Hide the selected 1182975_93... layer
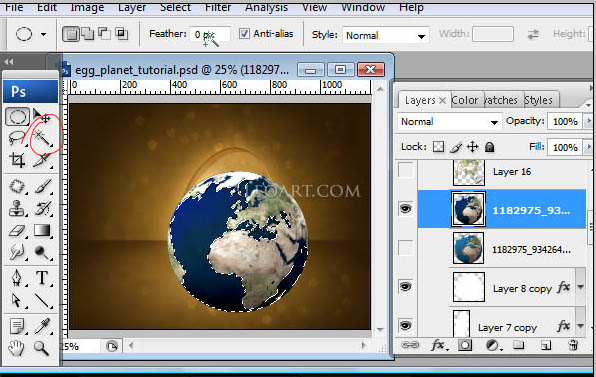 [406, 208]
